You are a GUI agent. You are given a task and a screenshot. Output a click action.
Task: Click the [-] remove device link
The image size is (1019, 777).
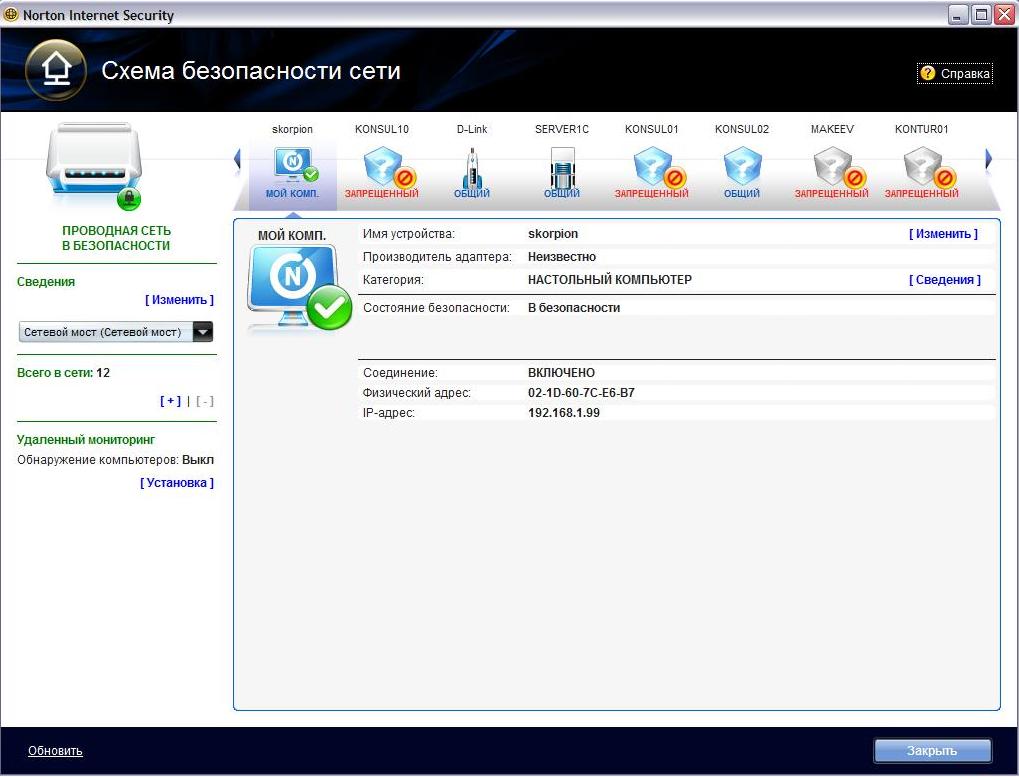[x=205, y=401]
